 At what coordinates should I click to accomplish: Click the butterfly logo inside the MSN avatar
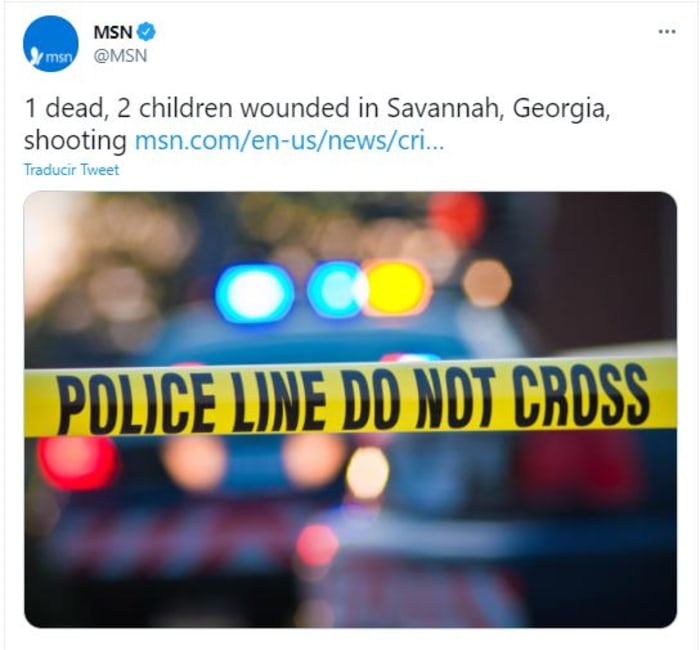36,56
